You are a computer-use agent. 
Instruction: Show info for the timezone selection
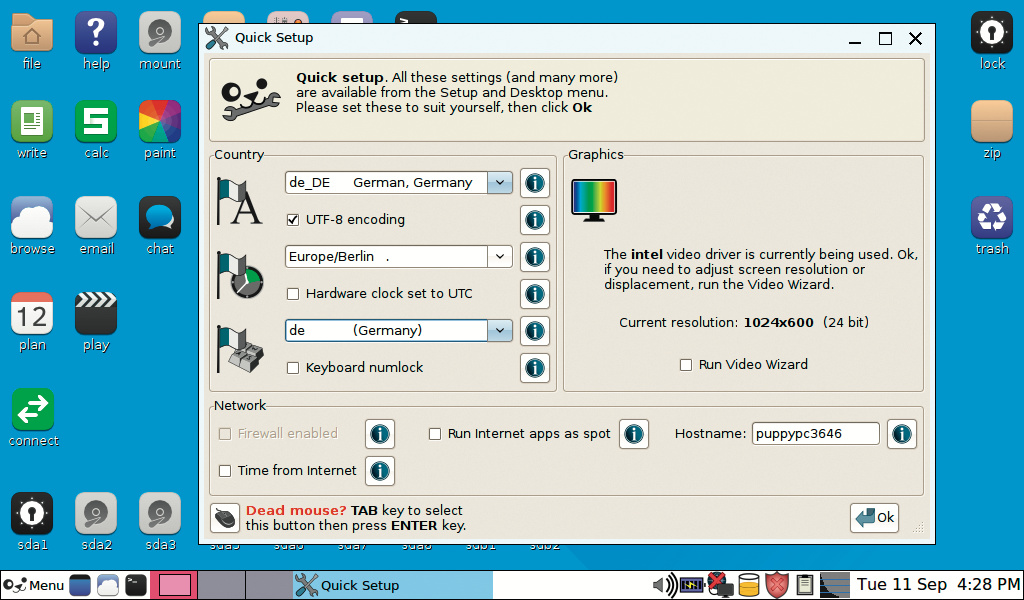tap(535, 257)
